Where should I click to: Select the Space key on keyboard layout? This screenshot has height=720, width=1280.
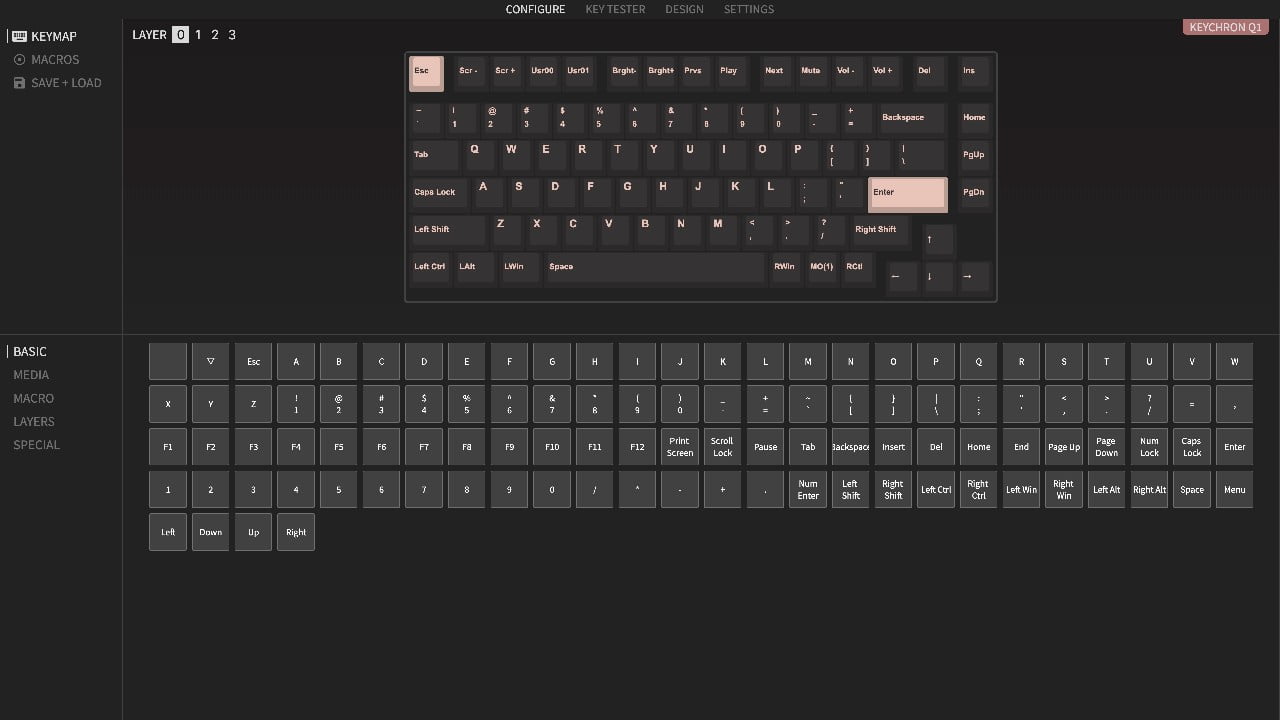[655, 268]
